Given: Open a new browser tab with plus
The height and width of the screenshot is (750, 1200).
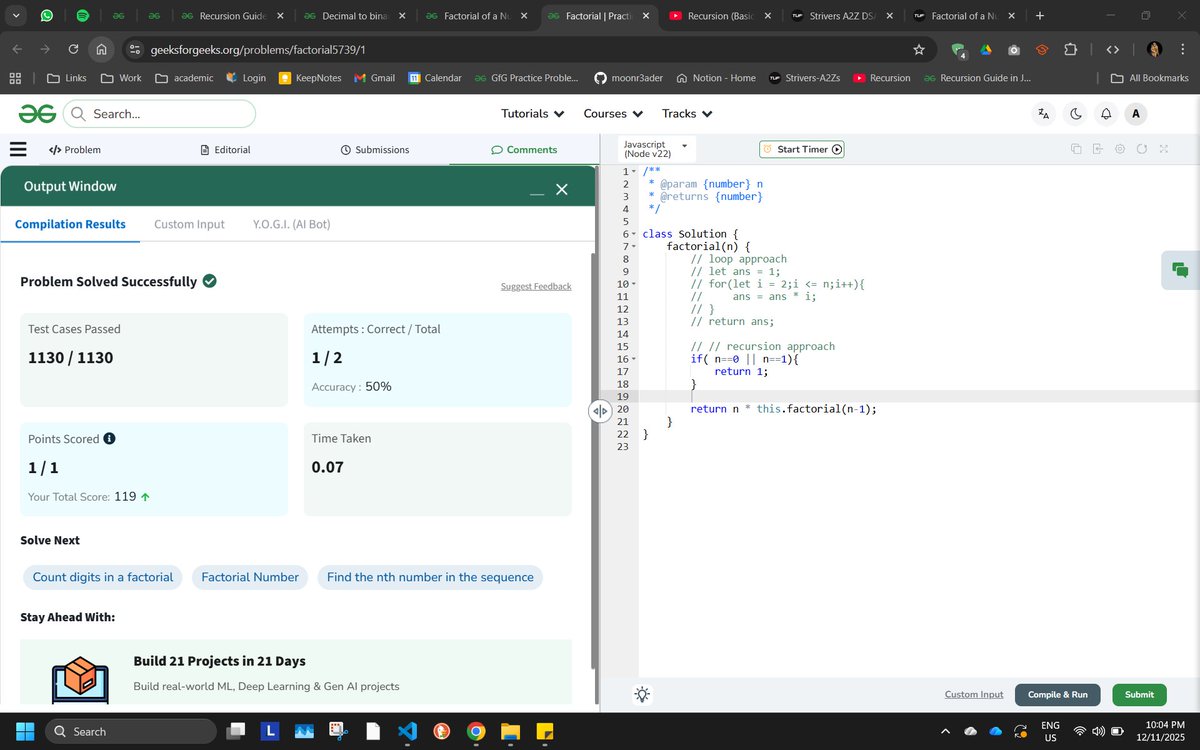Looking at the screenshot, I should coord(1040,16).
